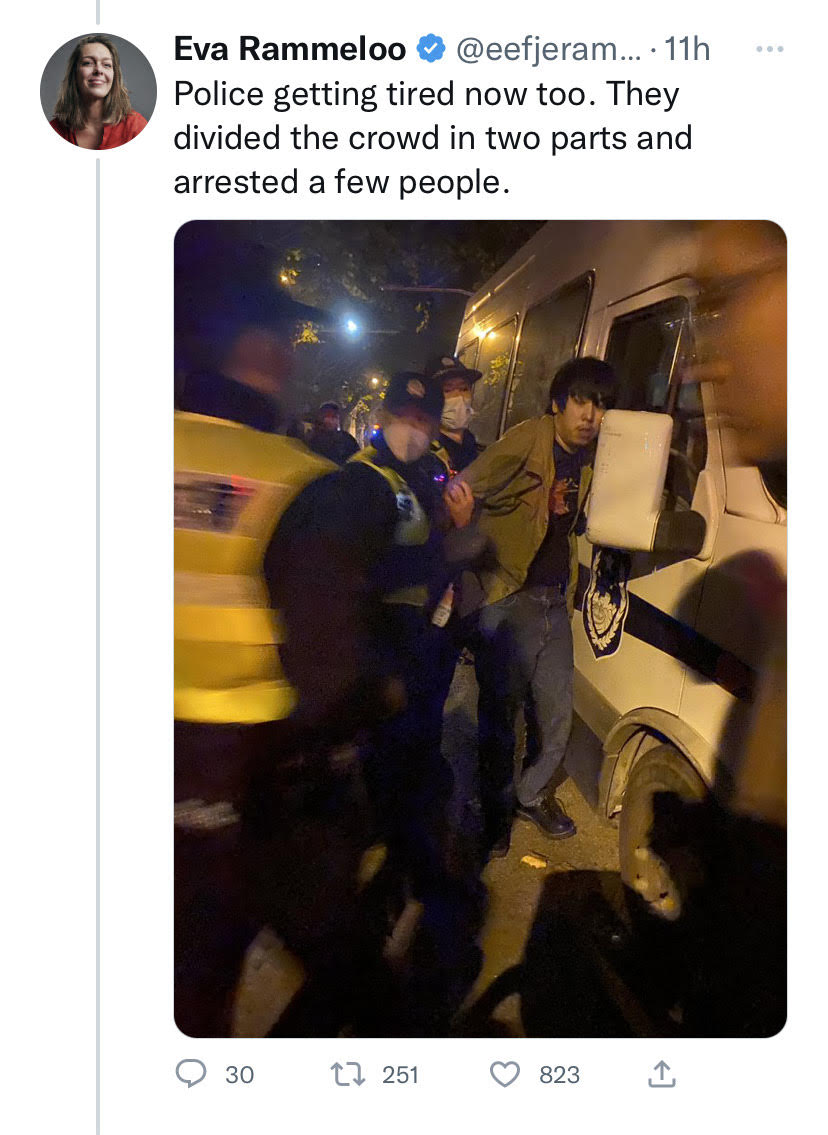Open the three-dot more options menu
Image resolution: width=828 pixels, height=1135 pixels.
pos(769,49)
